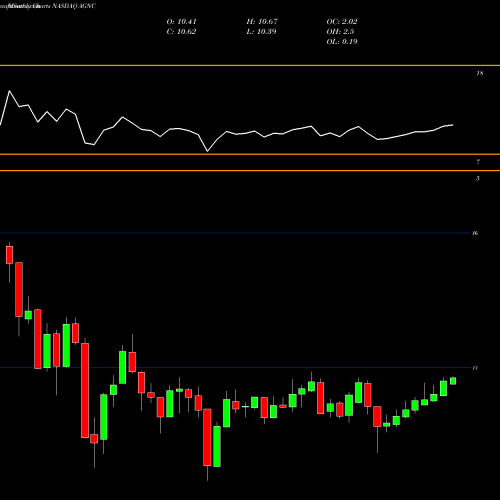
Task: Click the '11' price axis label
Action: pyautogui.click(x=475, y=368)
